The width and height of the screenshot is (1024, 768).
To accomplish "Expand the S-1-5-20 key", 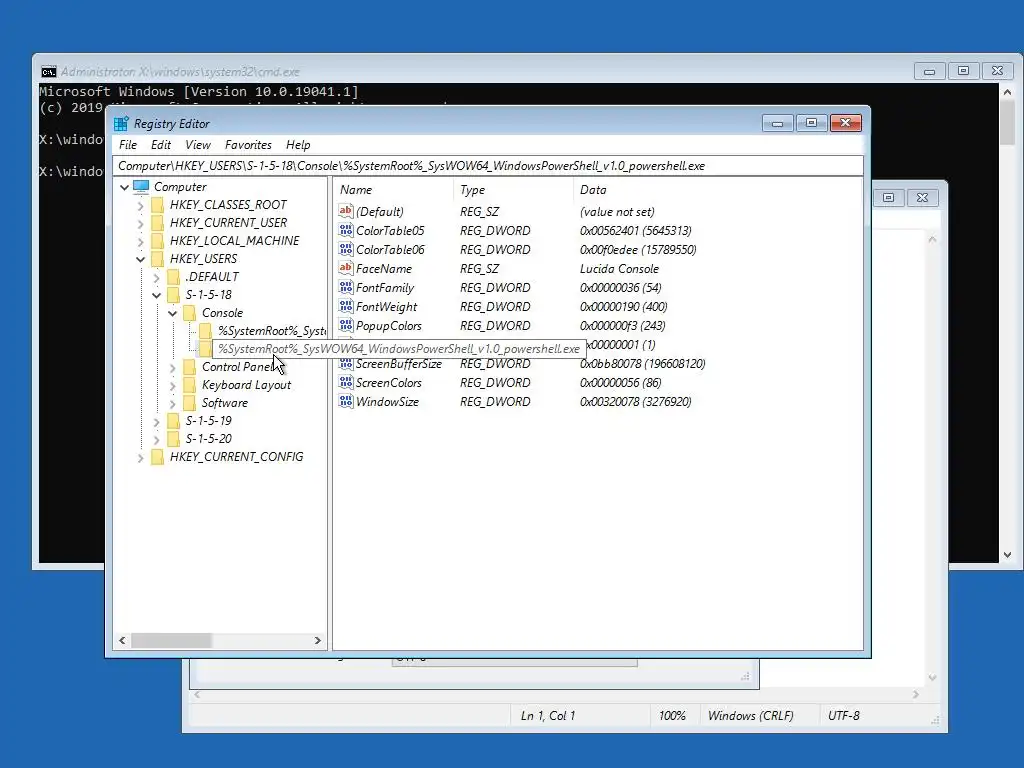I will [x=157, y=440].
